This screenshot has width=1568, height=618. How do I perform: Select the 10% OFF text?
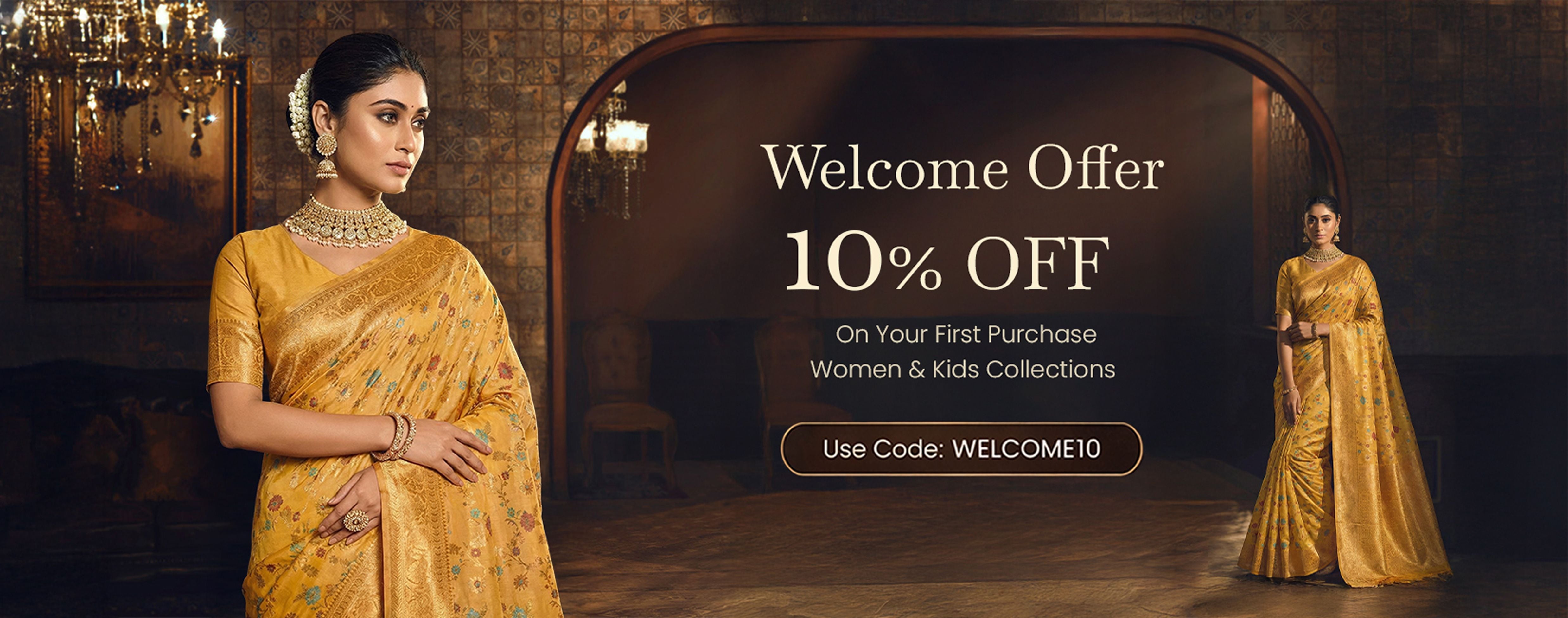click(947, 261)
